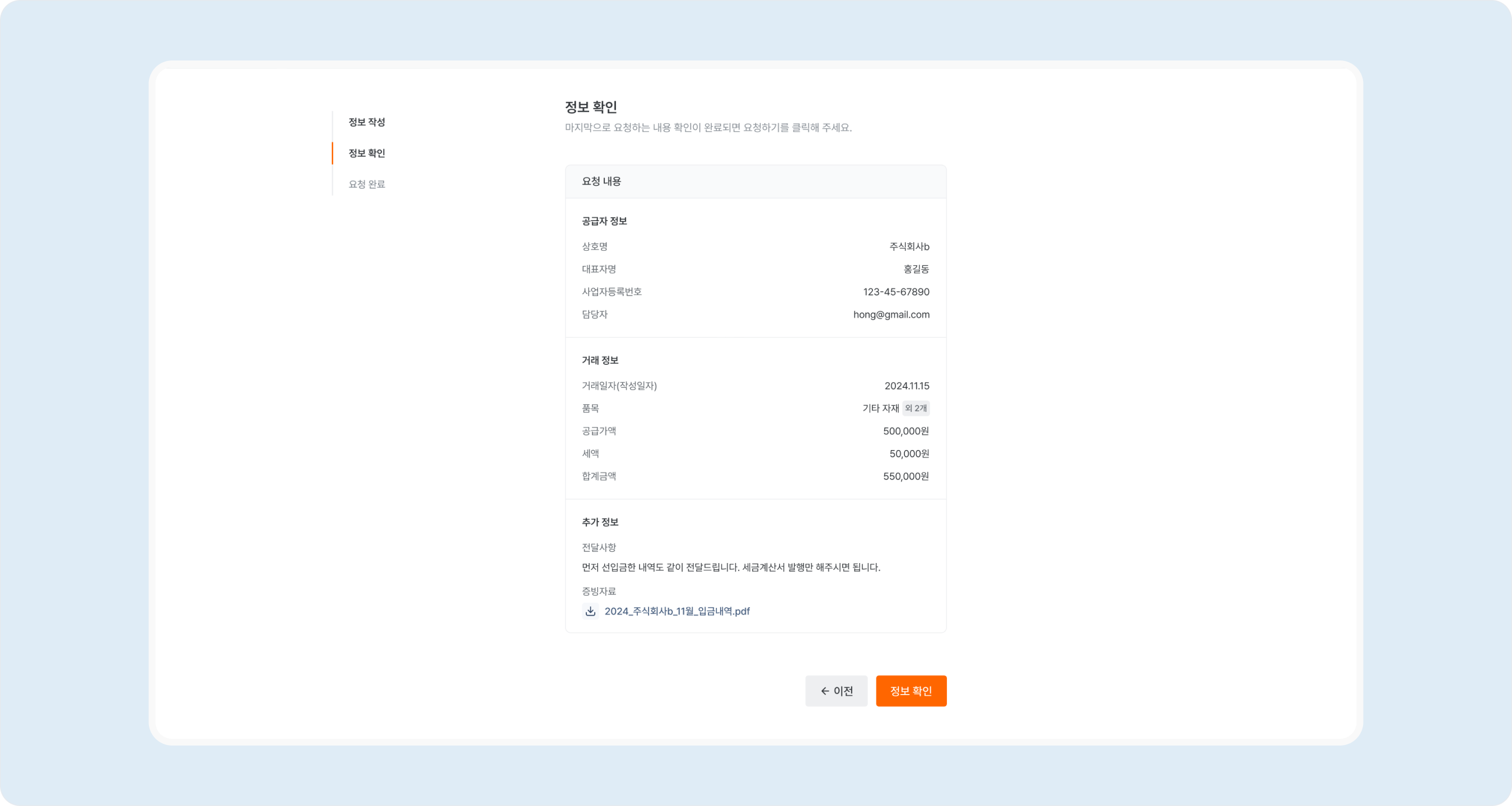Click the 이전 button to go back
1512x806 pixels.
837,691
